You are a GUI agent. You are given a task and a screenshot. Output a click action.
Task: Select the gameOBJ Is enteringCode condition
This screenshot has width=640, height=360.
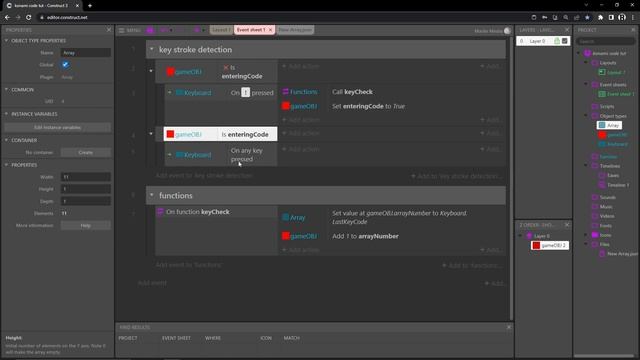(220, 134)
